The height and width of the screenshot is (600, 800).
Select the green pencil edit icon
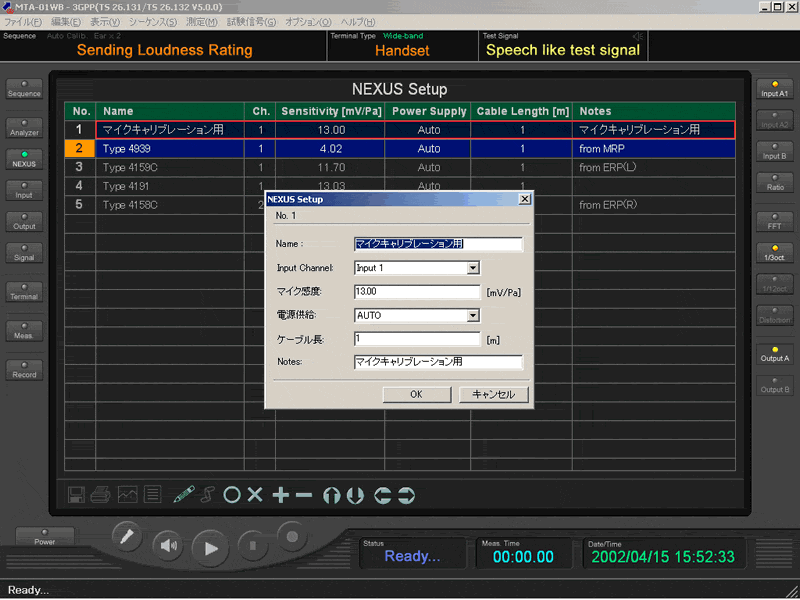pyautogui.click(x=184, y=494)
